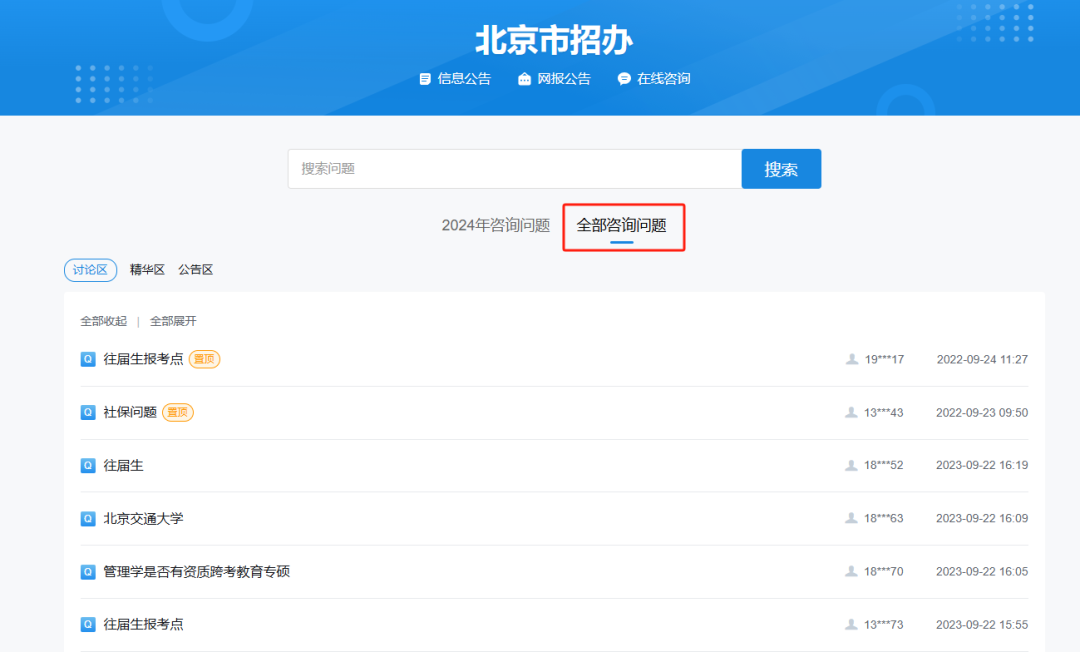The image size is (1080, 652).
Task: Switch to the 公告区 section
Action: [x=196, y=270]
